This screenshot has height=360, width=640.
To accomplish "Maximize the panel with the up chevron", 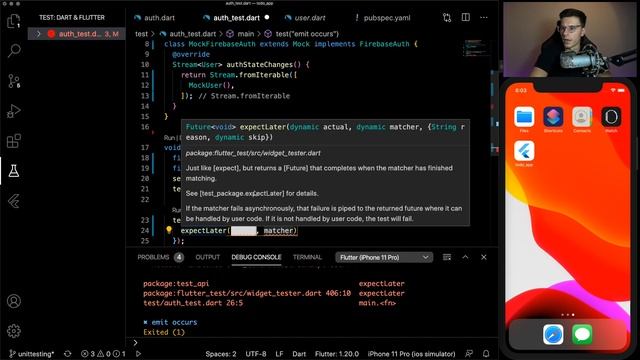I will [x=465, y=257].
